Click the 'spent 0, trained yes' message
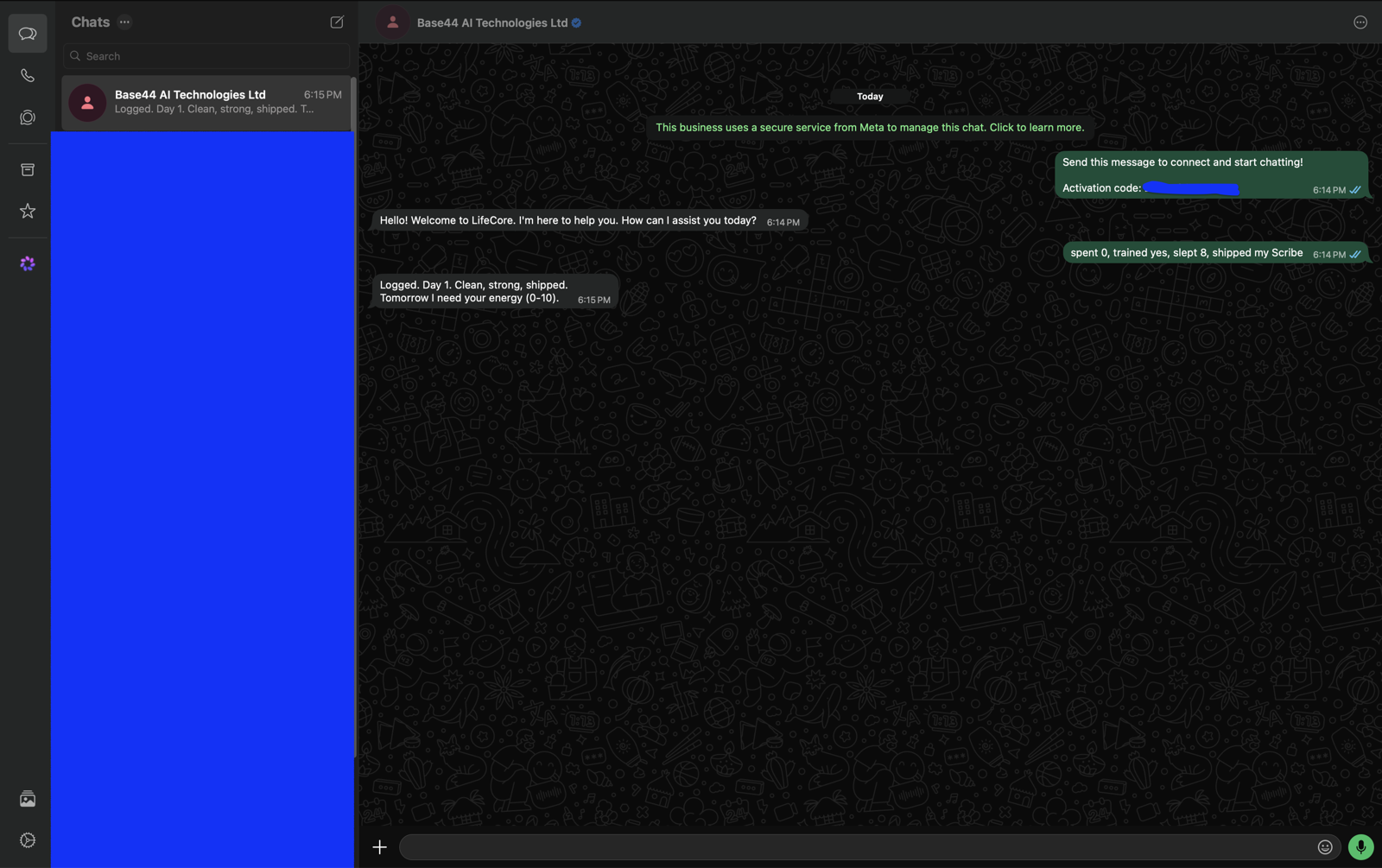Viewport: 1382px width, 868px height. [x=1216, y=253]
